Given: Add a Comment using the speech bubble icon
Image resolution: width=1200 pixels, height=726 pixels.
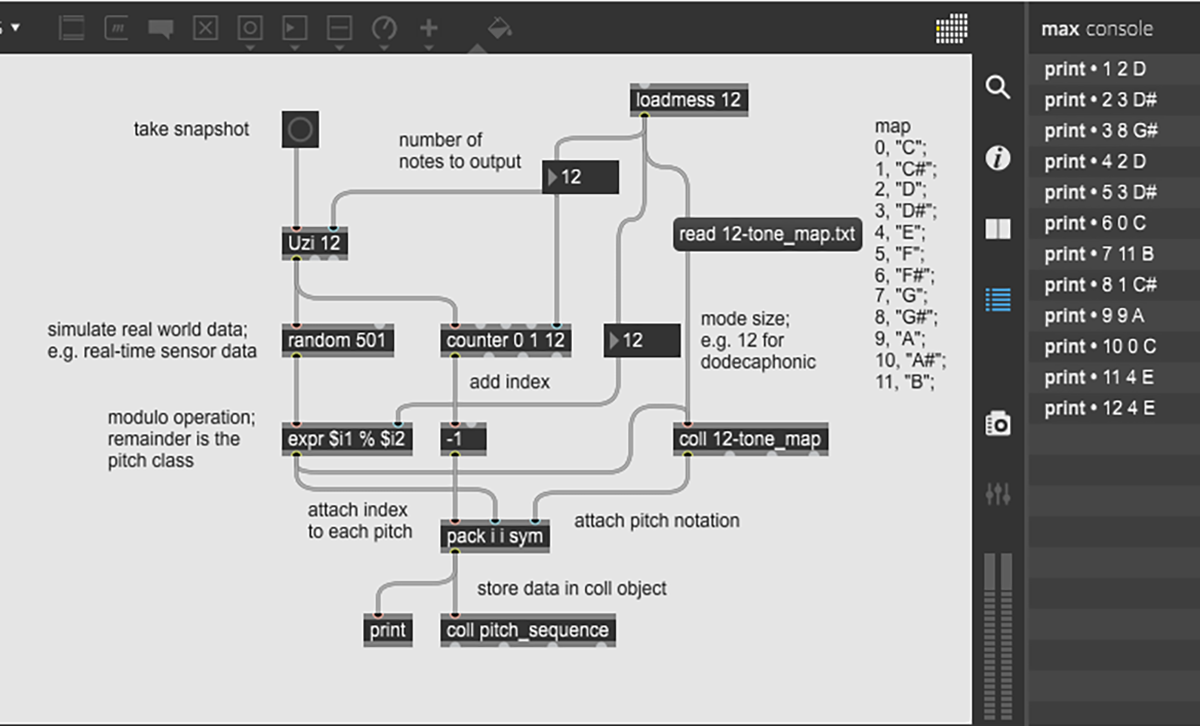Looking at the screenshot, I should 160,28.
